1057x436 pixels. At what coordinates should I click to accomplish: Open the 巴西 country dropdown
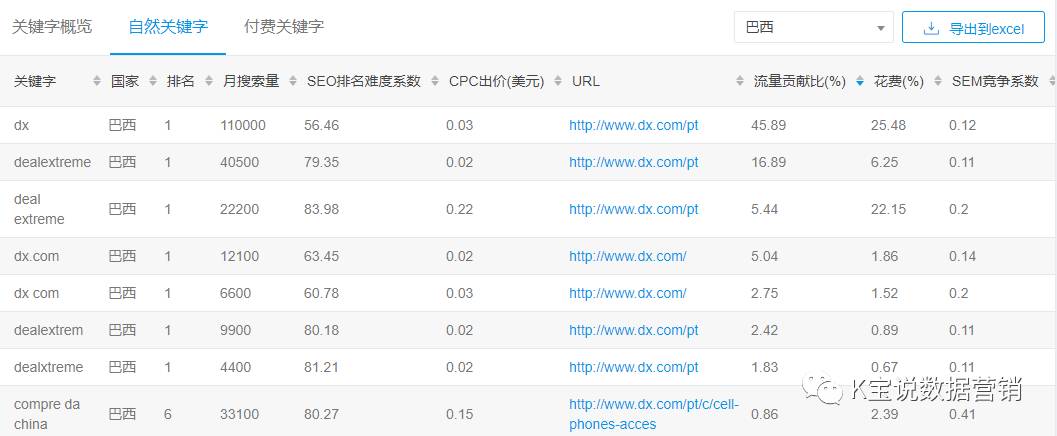click(x=812, y=28)
